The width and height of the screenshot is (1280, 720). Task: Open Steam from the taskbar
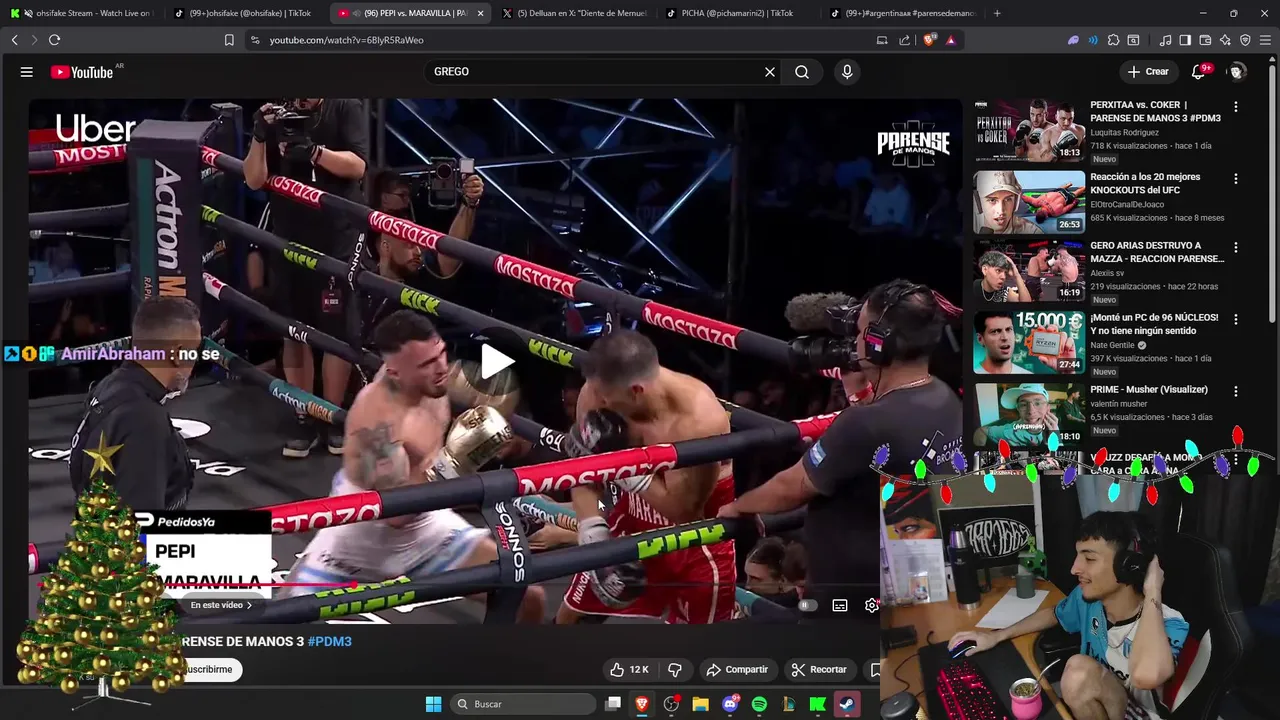pos(847,704)
